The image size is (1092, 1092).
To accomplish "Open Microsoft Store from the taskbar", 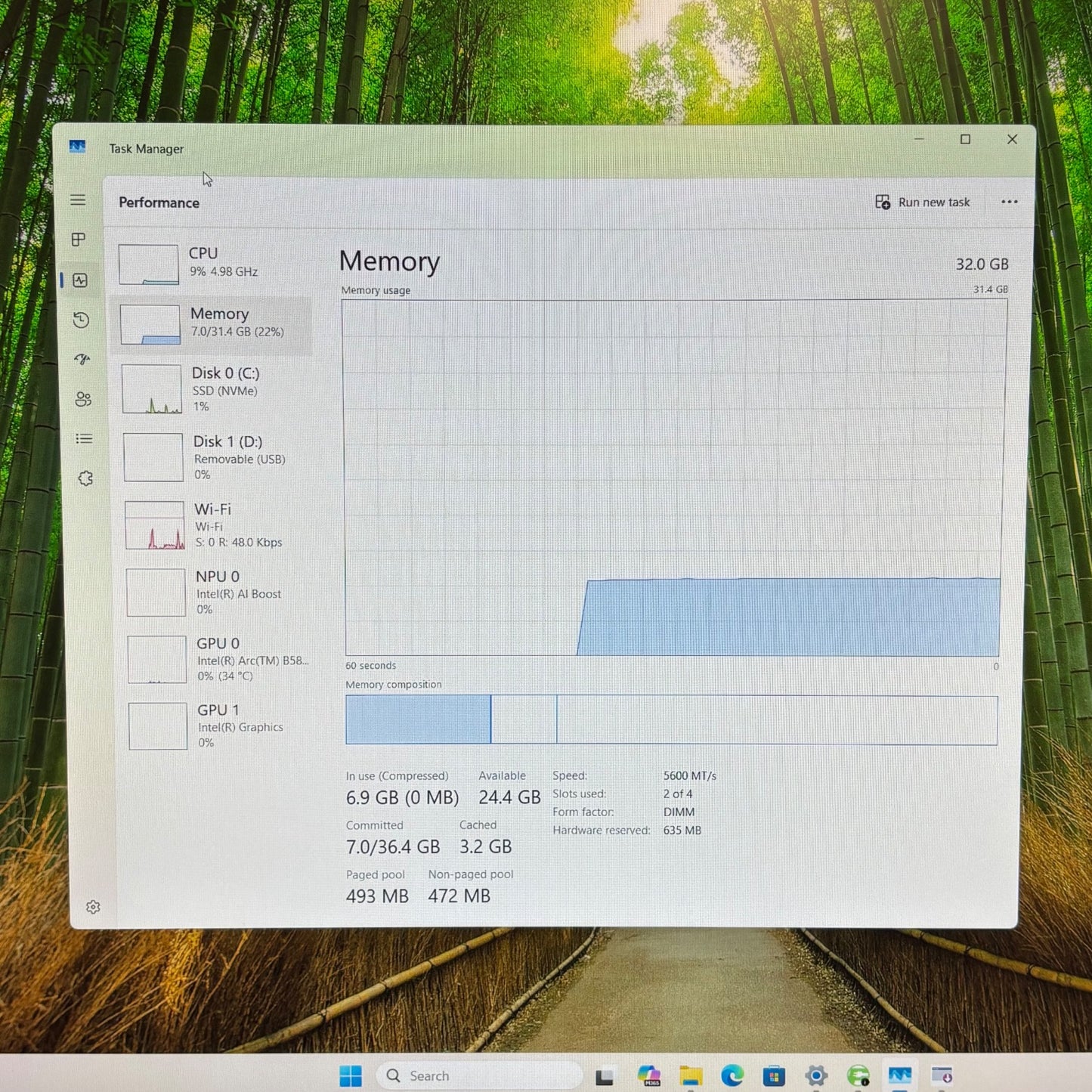I will (x=774, y=1075).
